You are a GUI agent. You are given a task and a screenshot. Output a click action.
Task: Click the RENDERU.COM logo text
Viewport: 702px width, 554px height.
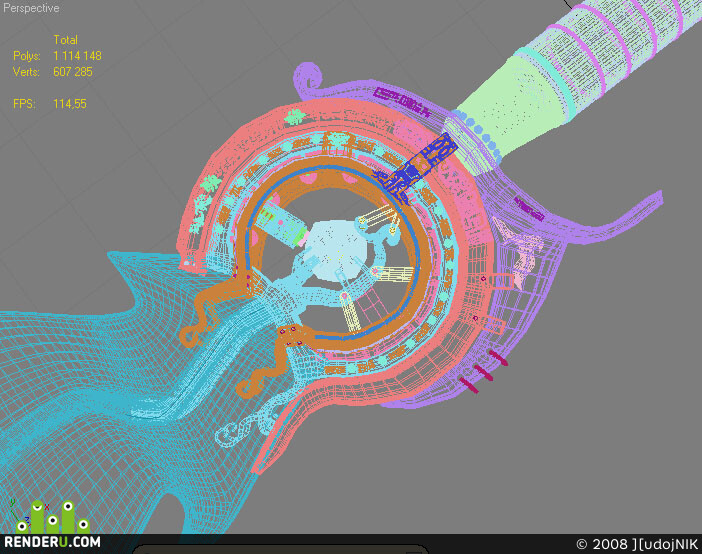pos(52,541)
